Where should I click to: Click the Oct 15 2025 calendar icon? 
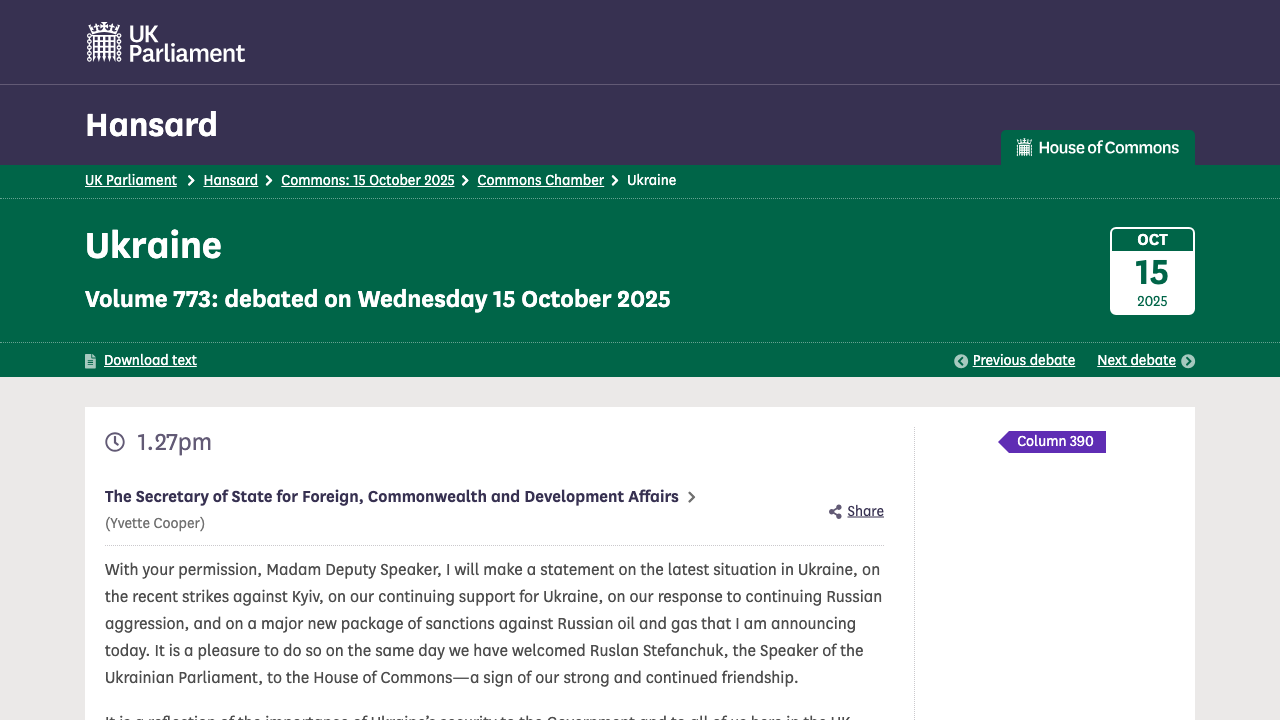[1152, 271]
